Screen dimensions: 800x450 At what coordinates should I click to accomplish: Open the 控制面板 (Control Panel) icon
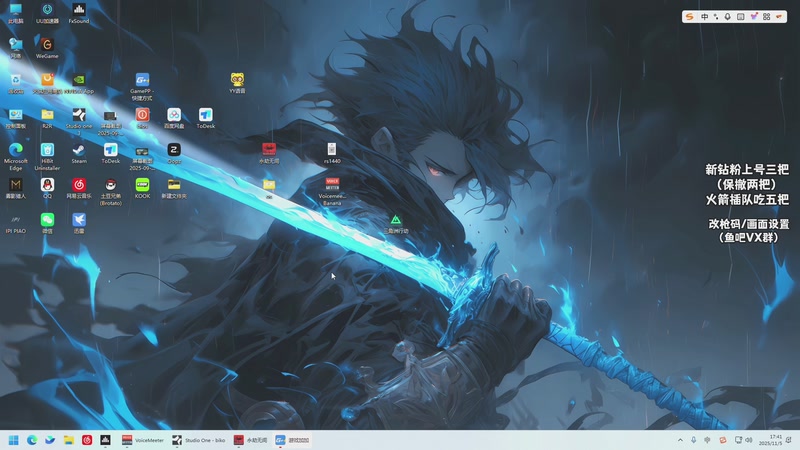(x=15, y=118)
